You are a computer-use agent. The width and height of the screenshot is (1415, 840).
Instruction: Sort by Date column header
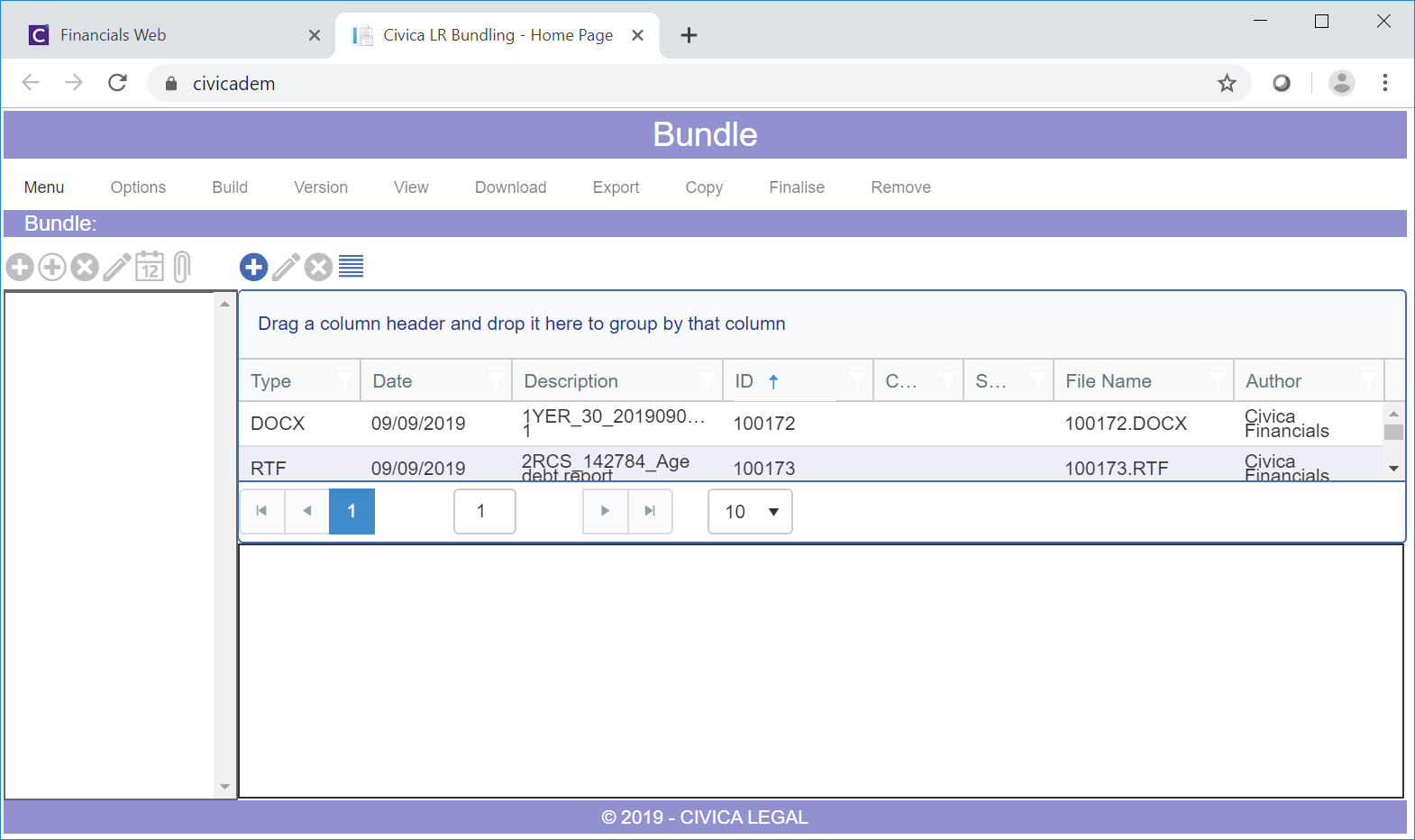click(392, 381)
